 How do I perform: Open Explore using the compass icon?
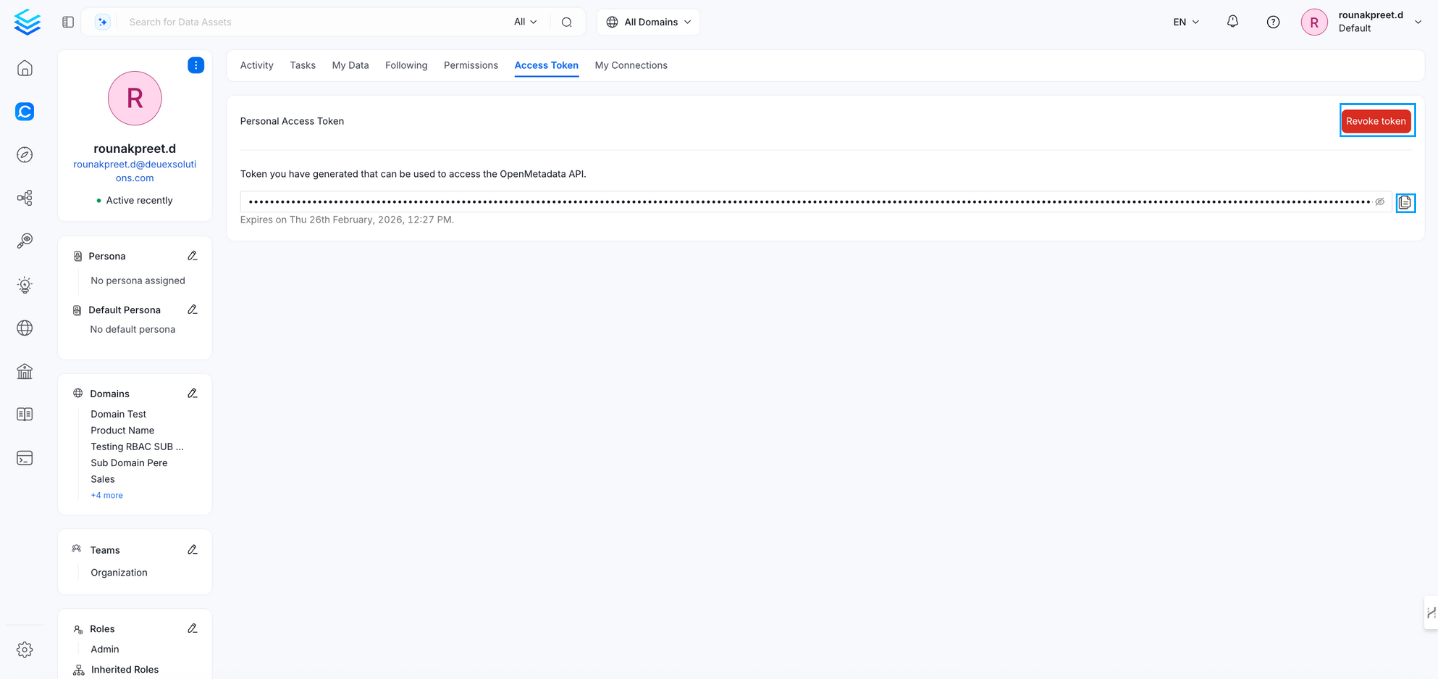tap(25, 155)
